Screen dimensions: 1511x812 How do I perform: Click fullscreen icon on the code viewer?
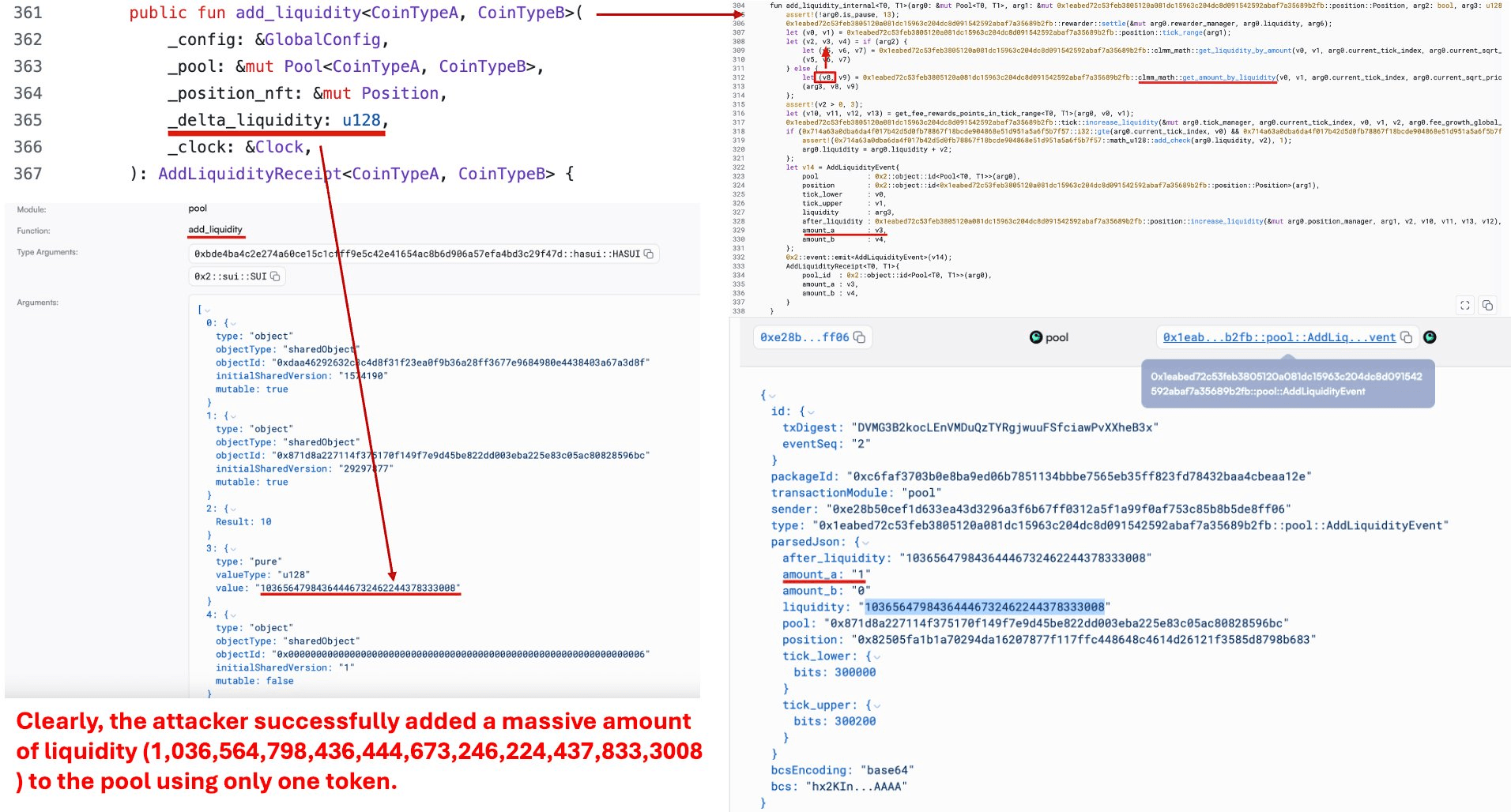[x=1464, y=306]
